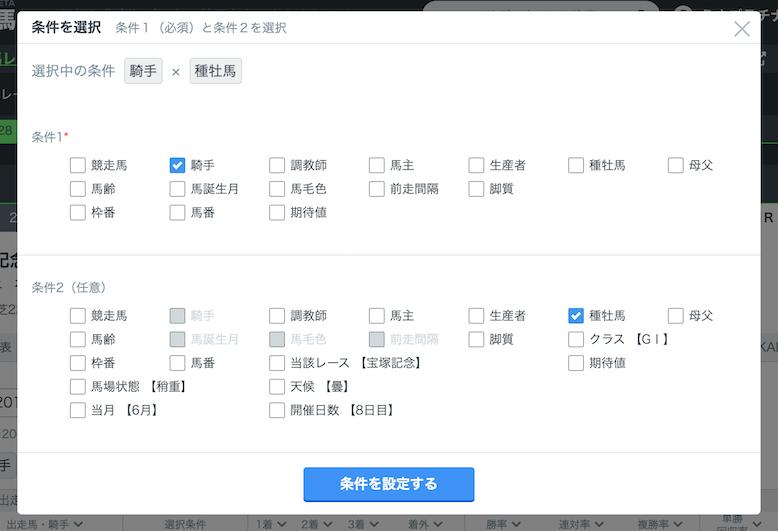Tick 脚質 in the 条件1 group
Image resolution: width=778 pixels, height=531 pixels.
[x=476, y=188]
